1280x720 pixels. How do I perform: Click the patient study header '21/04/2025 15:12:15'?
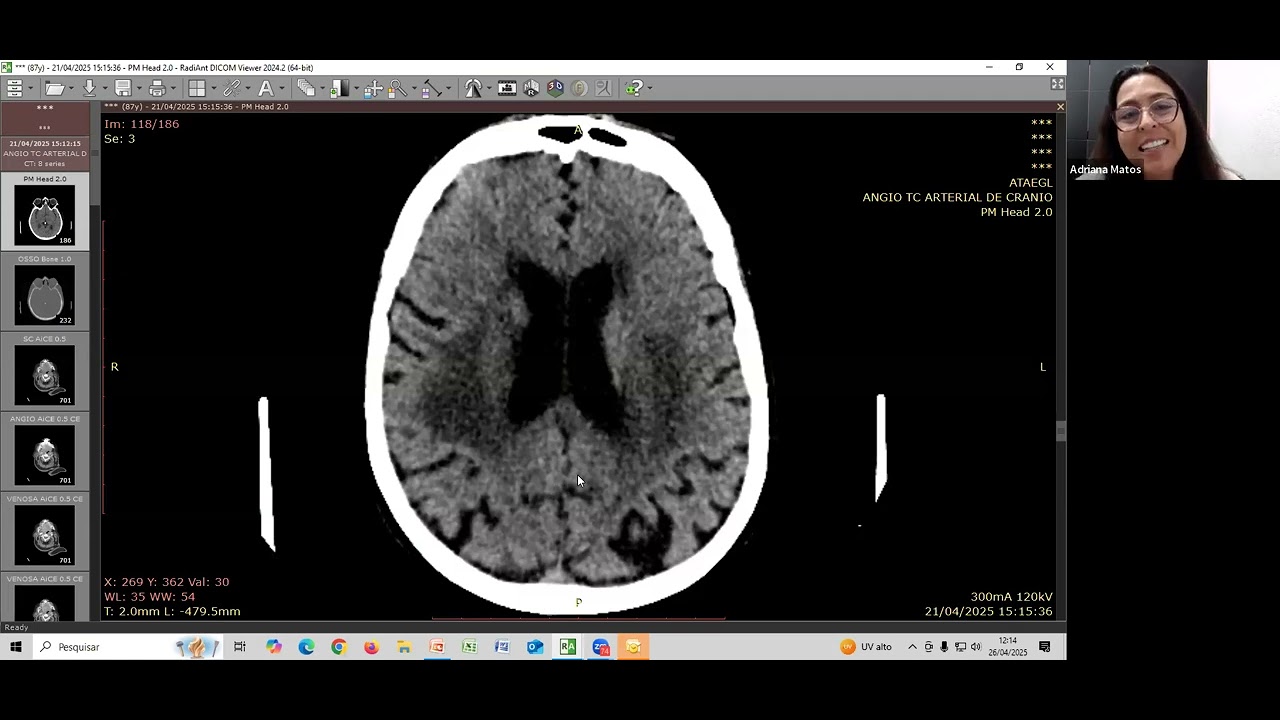pyautogui.click(x=45, y=143)
